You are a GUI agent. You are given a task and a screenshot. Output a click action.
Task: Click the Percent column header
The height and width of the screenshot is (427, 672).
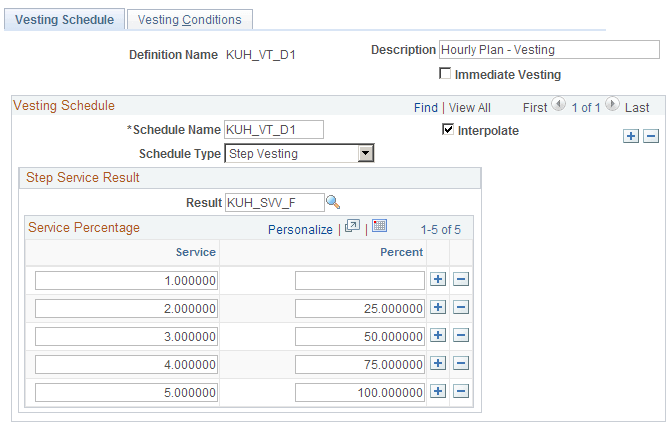click(x=401, y=252)
